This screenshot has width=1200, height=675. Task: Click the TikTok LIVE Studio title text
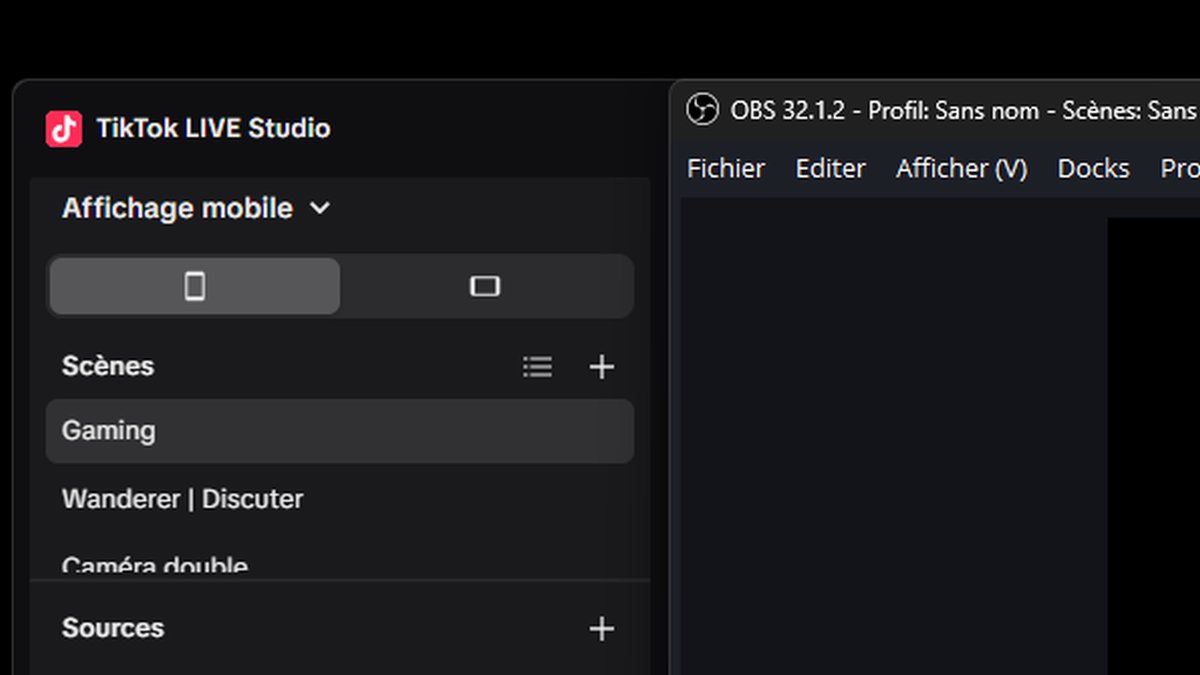click(213, 128)
